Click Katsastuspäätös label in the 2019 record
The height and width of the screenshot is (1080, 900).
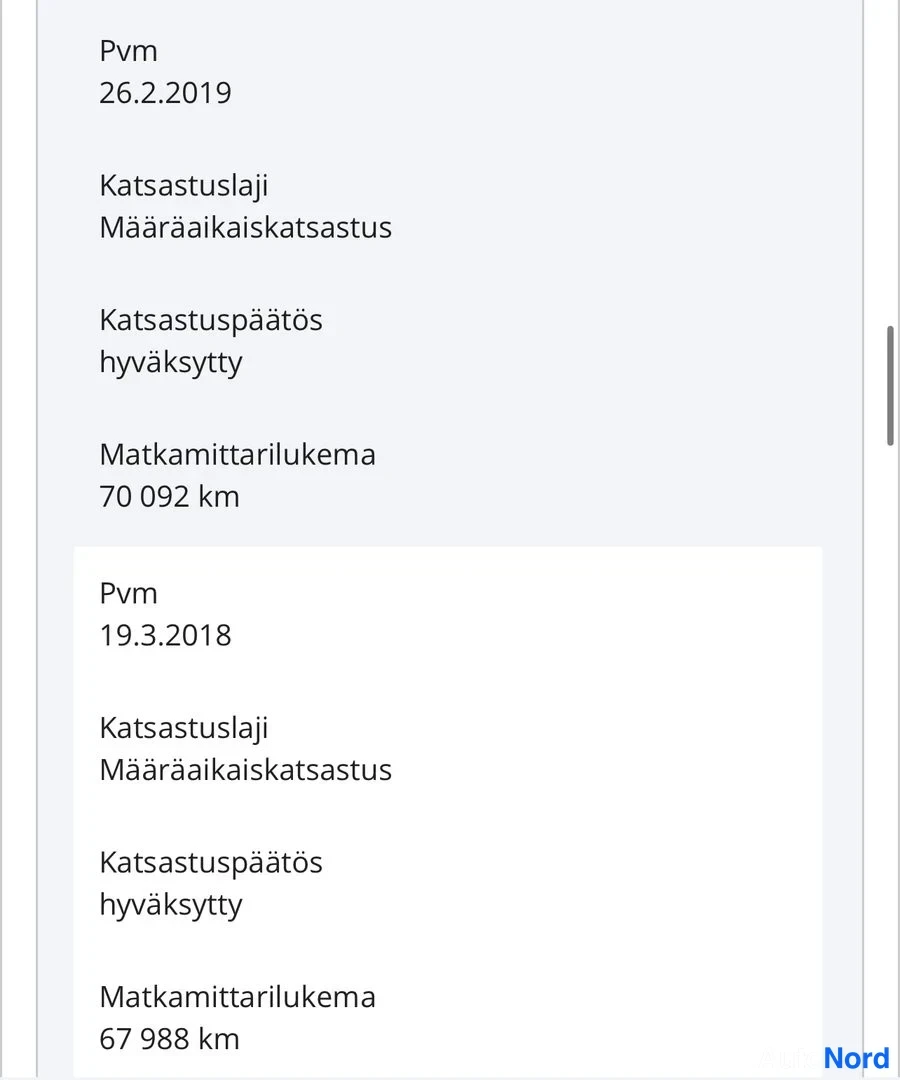tap(211, 320)
